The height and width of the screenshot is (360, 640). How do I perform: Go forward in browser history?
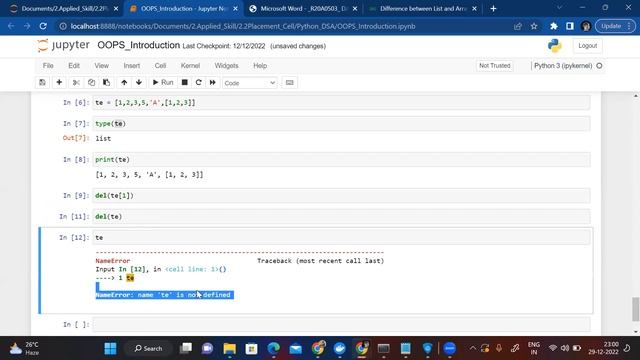(x=27, y=26)
